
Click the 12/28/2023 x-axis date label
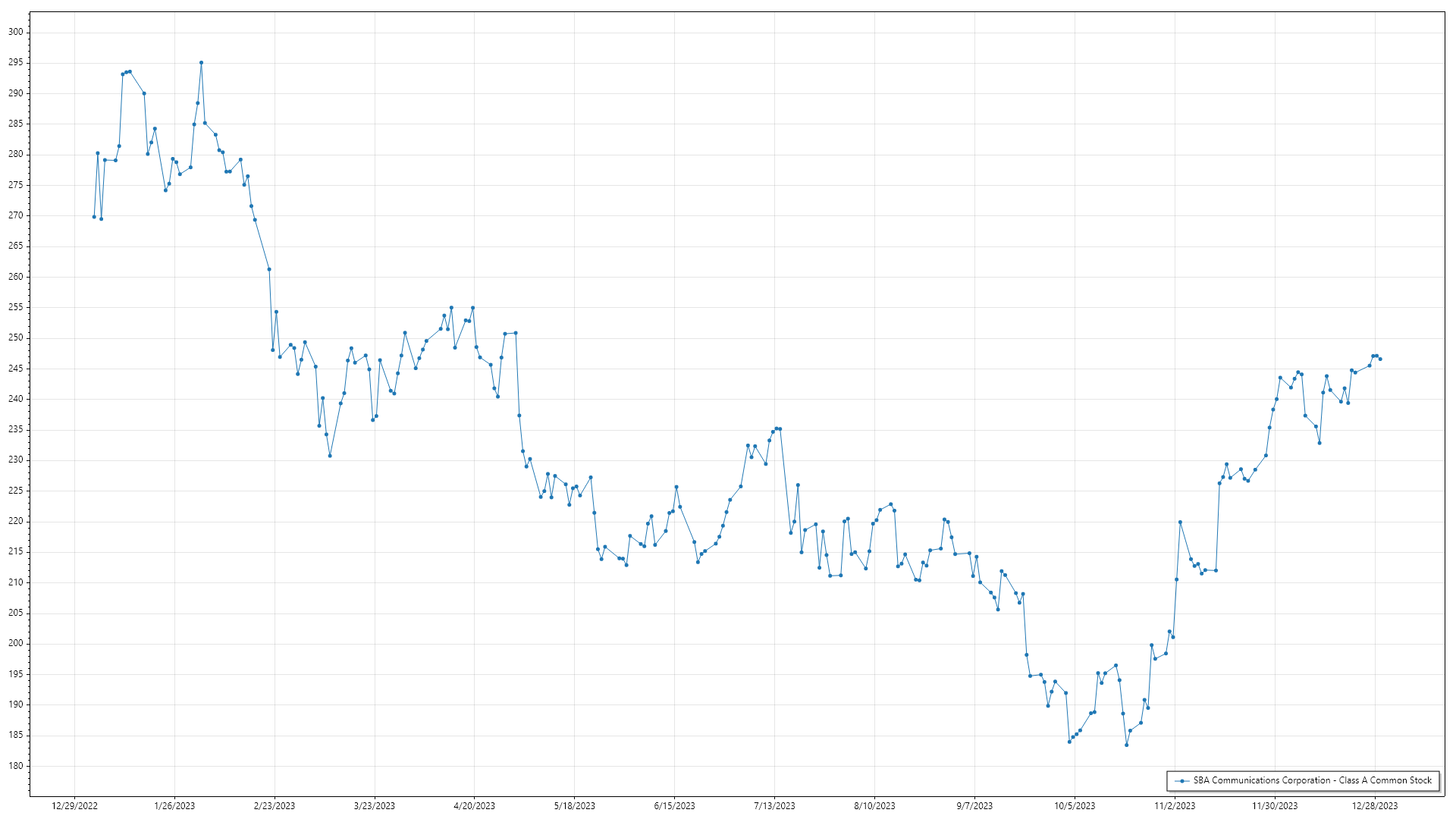(1375, 806)
